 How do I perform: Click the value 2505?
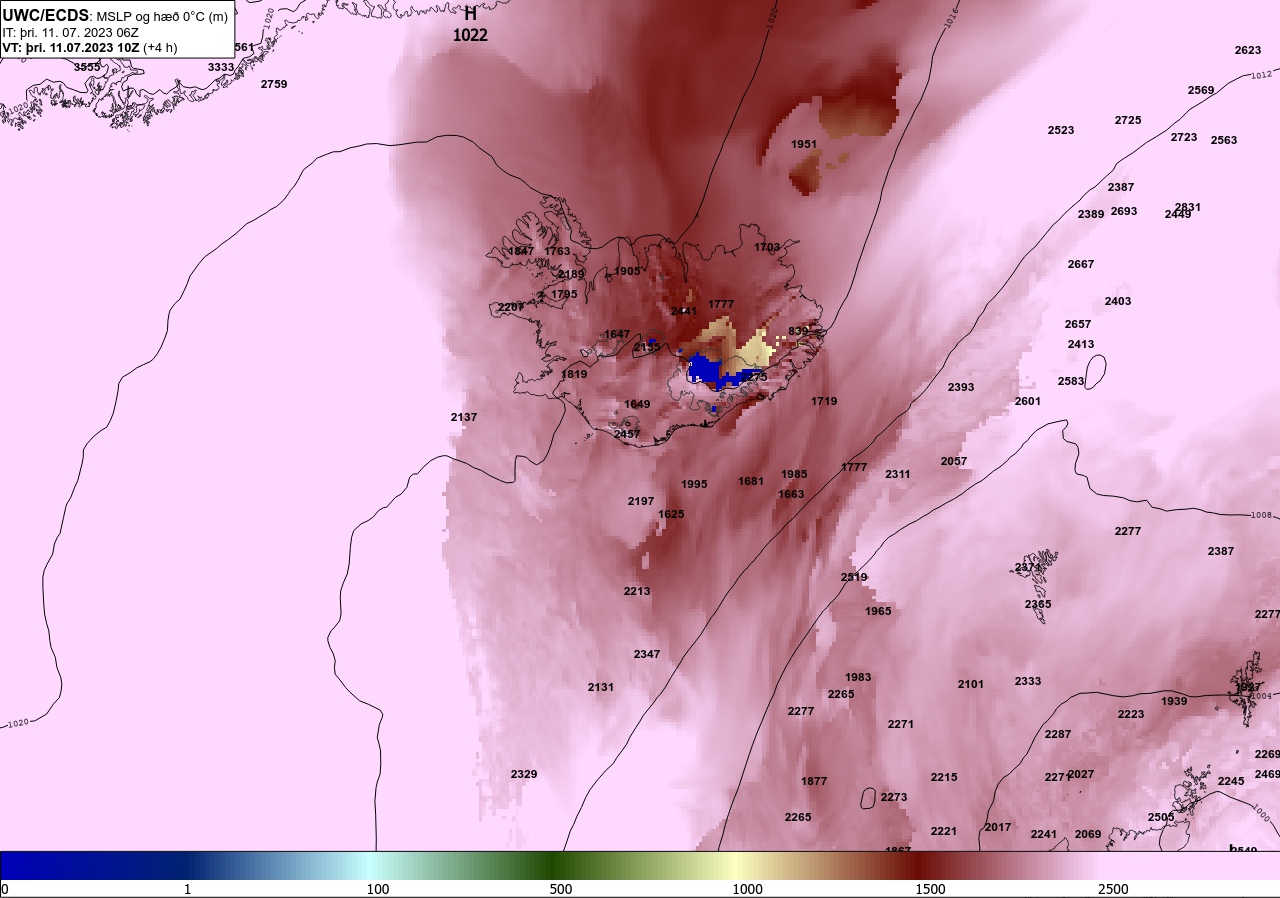1161,817
